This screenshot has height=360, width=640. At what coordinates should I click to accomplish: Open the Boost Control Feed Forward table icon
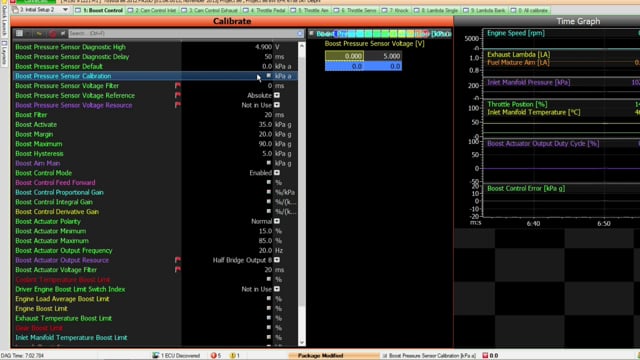point(269,182)
